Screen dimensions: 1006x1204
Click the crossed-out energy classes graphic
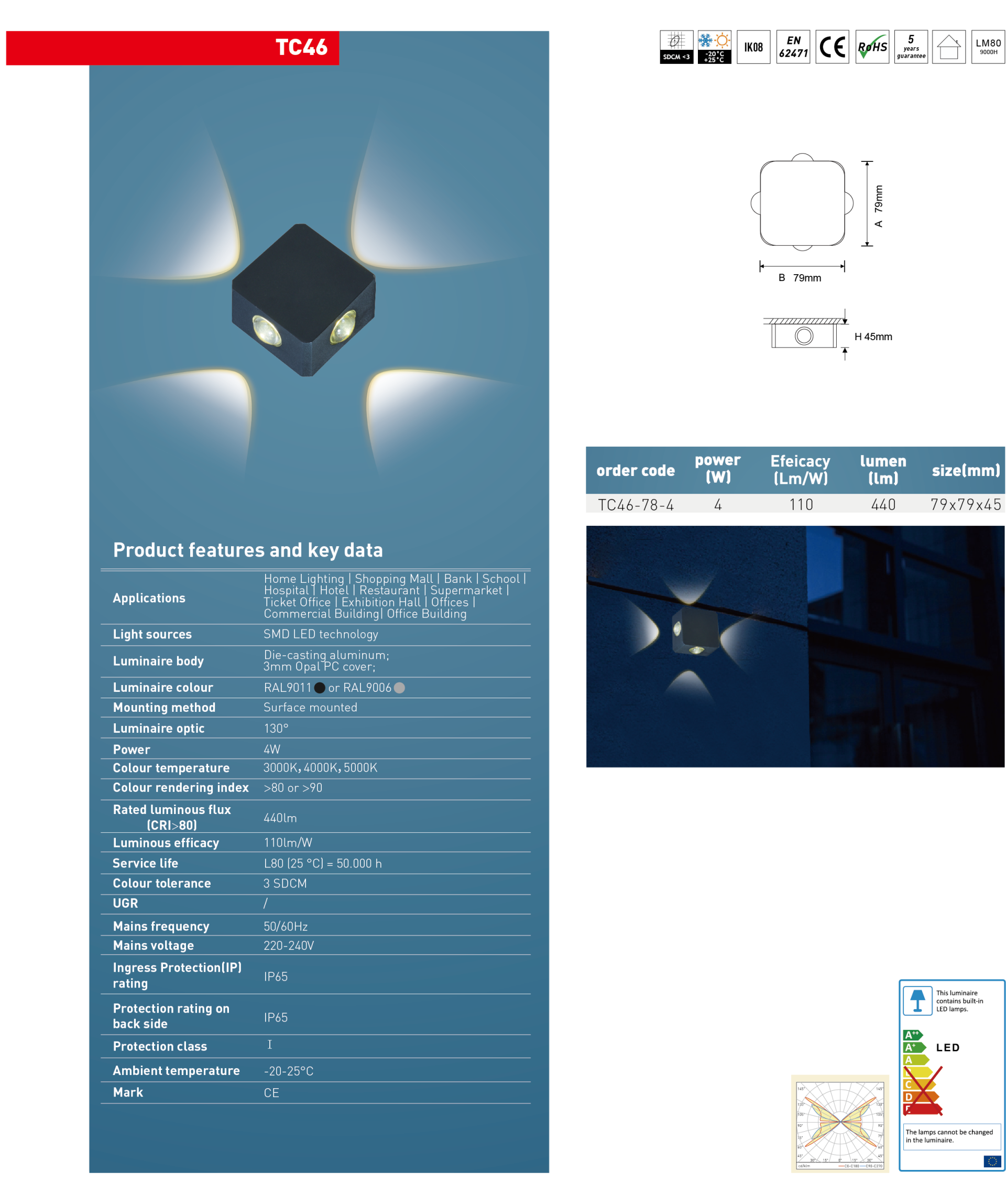pyautogui.click(x=923, y=1090)
